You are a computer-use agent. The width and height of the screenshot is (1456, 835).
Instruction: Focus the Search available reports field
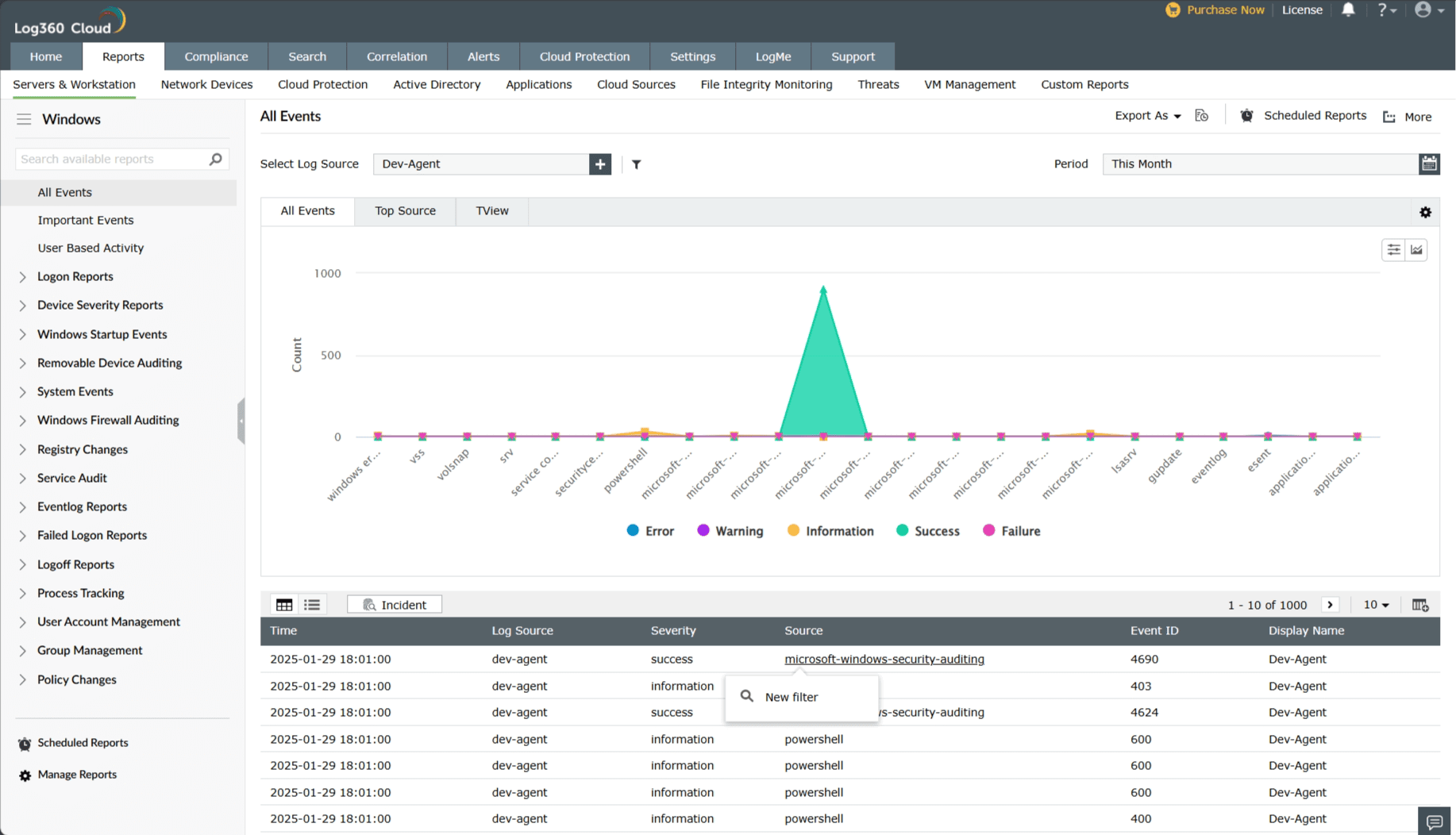[111, 159]
